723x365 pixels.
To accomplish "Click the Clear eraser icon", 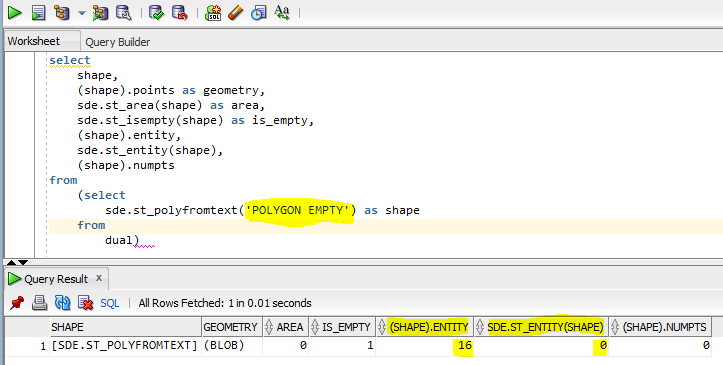I will tap(236, 12).
